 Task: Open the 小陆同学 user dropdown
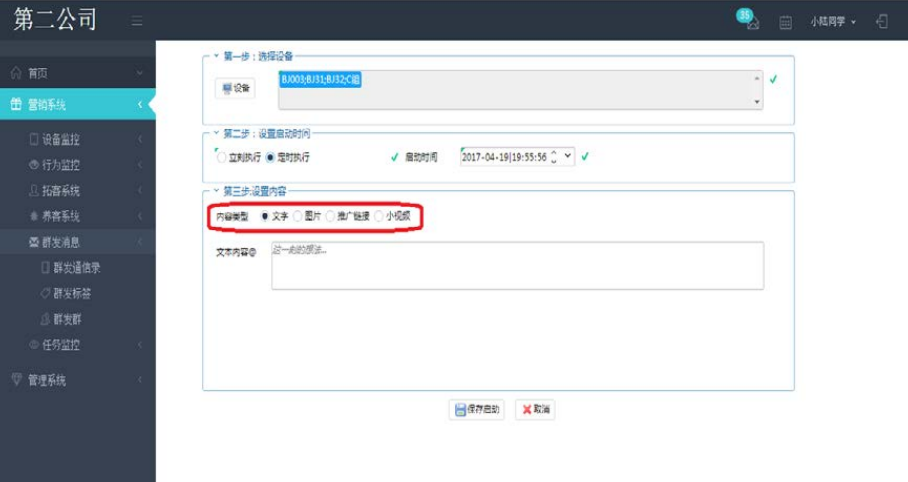tap(833, 21)
